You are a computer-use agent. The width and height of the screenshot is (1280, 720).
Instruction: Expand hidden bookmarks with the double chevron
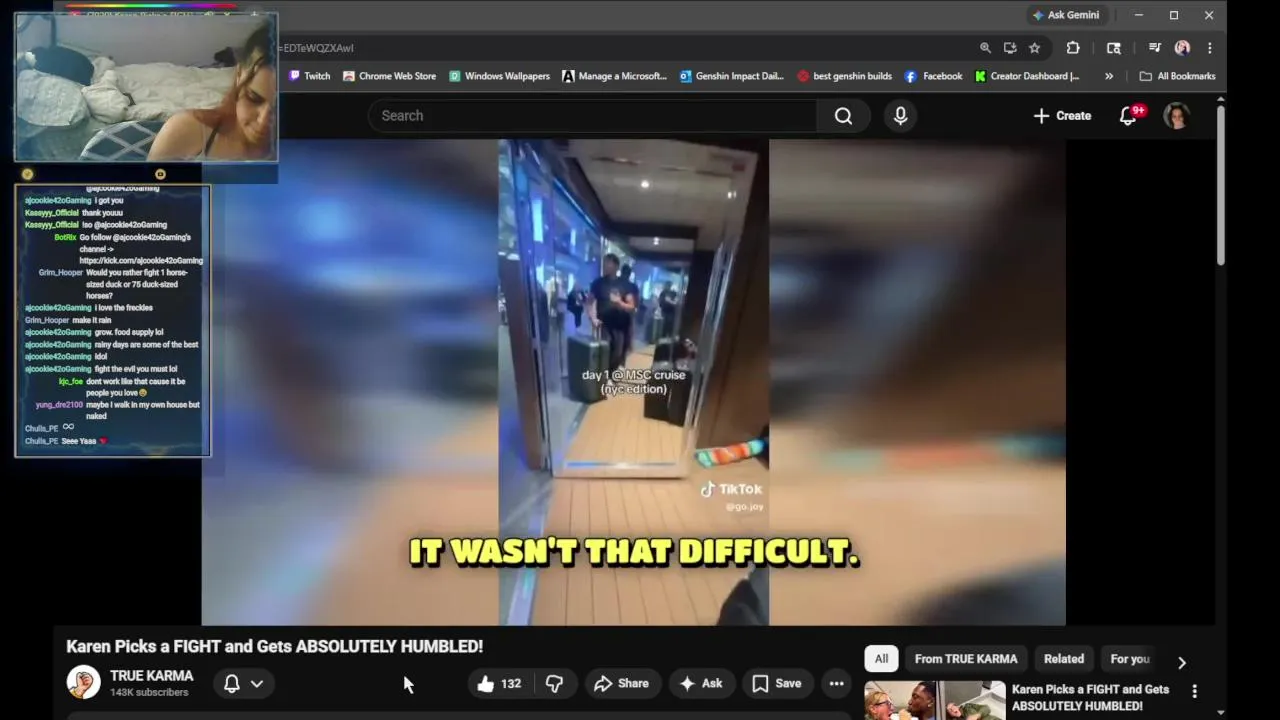point(1108,76)
